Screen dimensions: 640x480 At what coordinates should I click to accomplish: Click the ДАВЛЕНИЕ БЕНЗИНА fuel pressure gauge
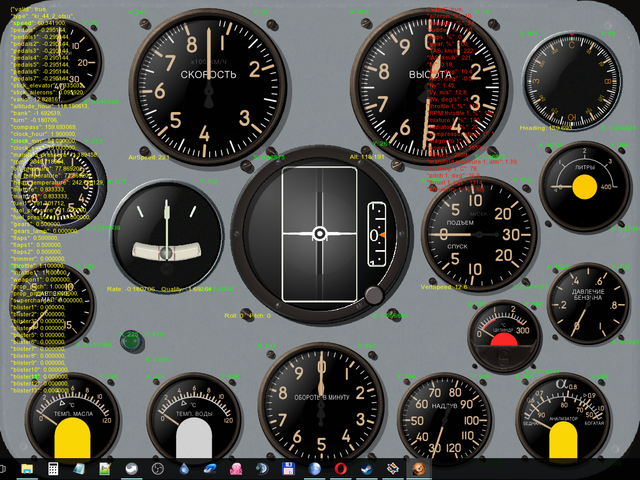point(588,308)
